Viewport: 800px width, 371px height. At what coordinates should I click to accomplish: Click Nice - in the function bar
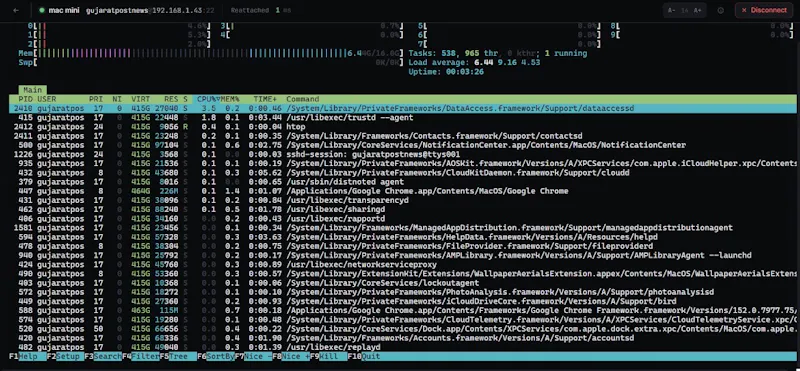(254, 356)
